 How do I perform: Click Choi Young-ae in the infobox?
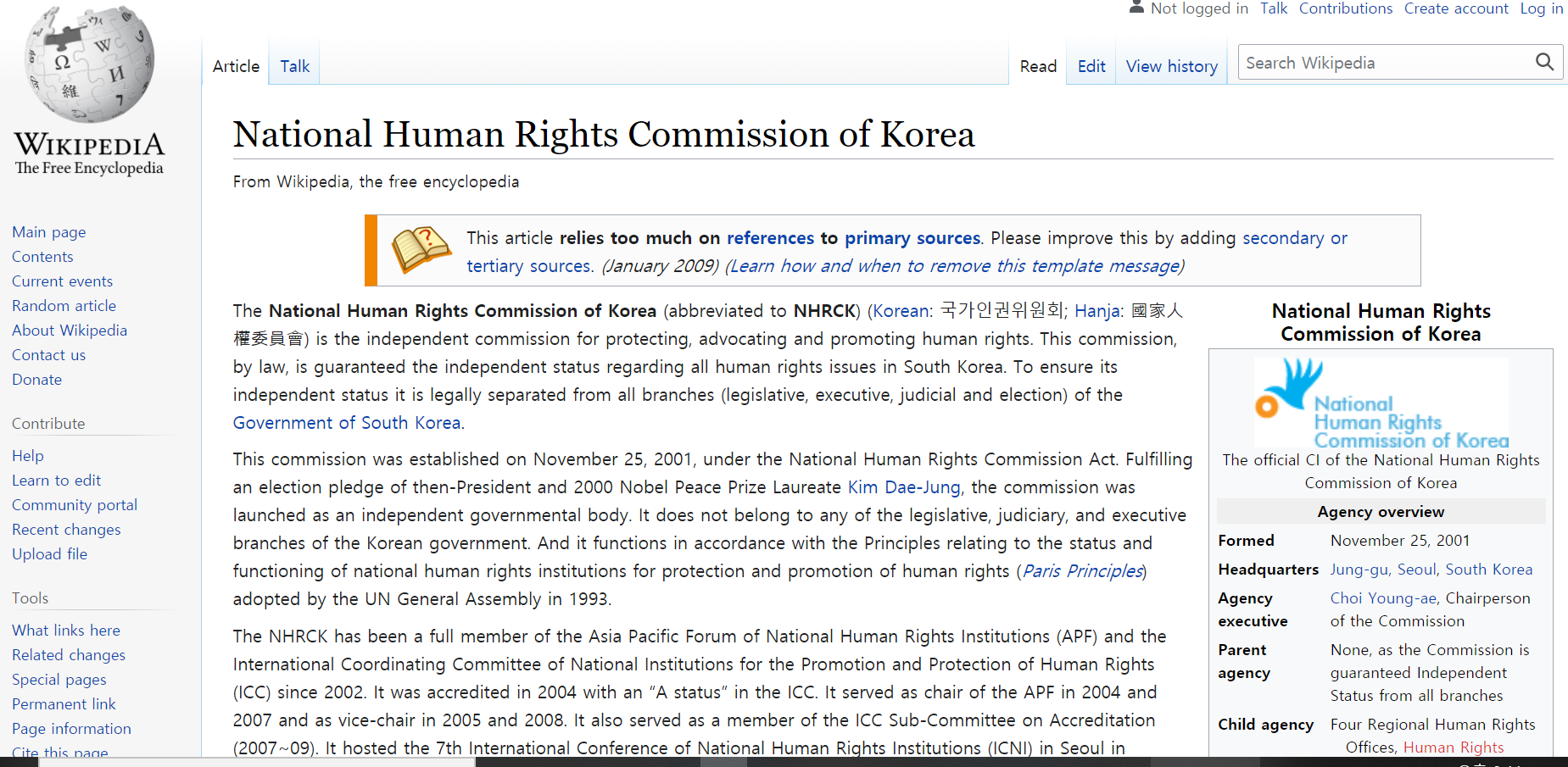[1383, 598]
